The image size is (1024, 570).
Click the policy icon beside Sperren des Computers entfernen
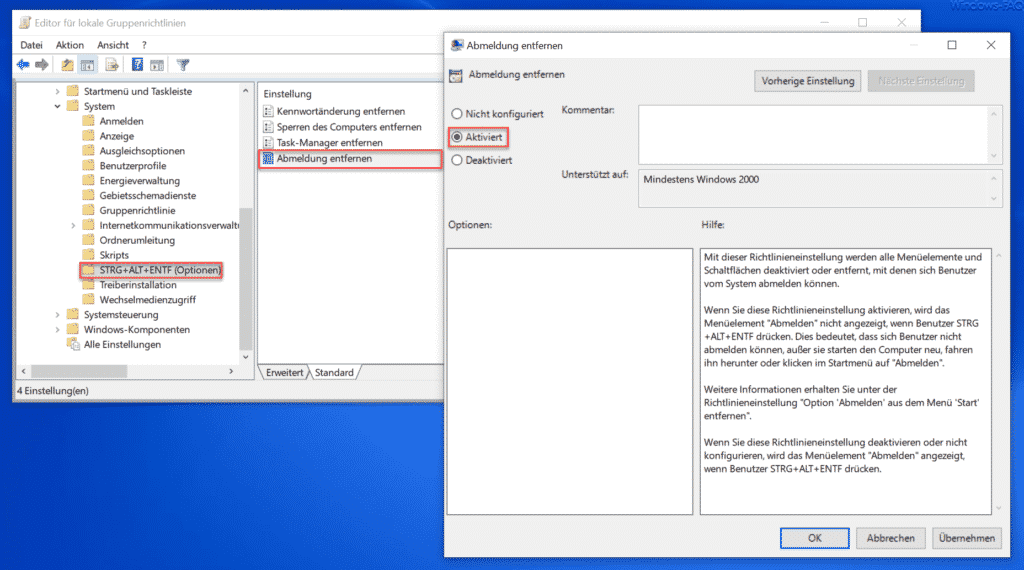268,127
